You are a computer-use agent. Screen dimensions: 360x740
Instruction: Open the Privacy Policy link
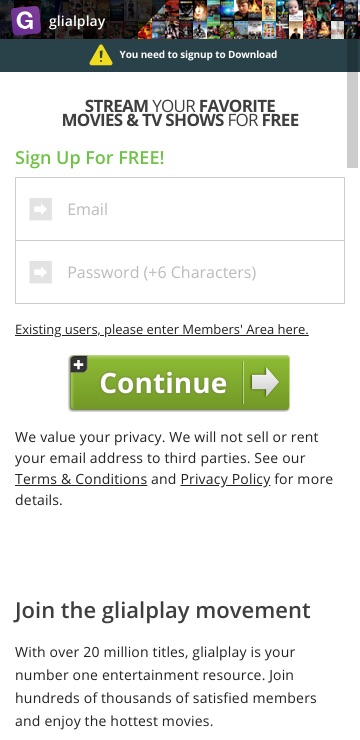(x=226, y=479)
